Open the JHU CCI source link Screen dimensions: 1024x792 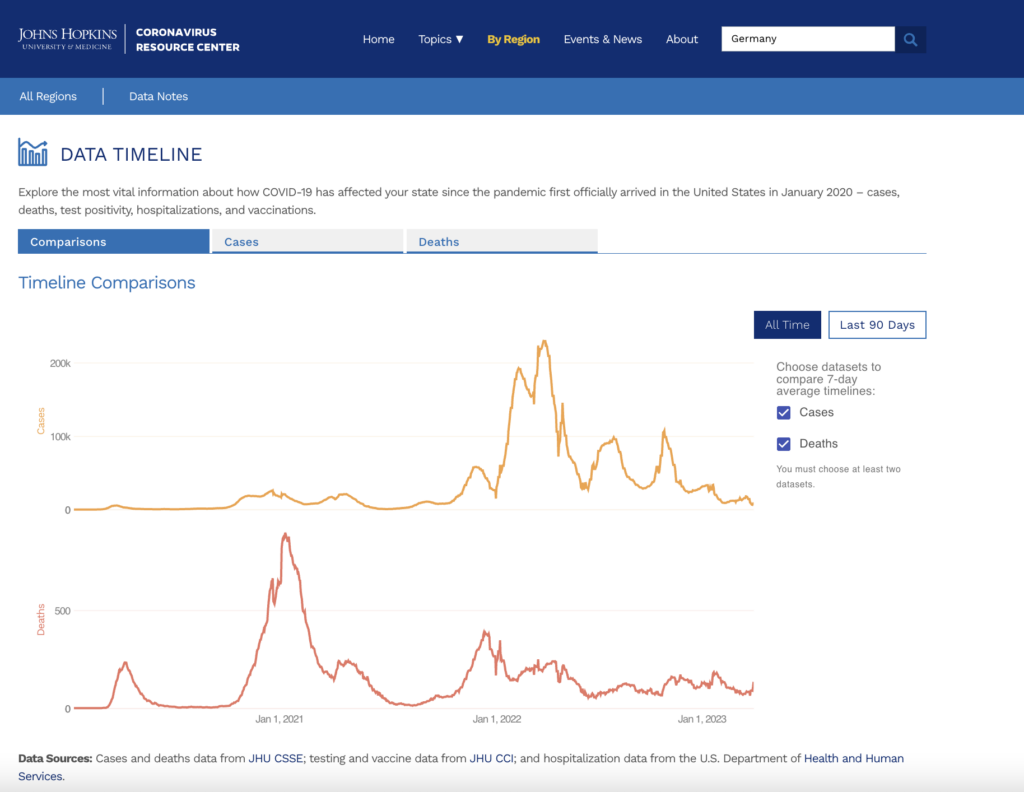[x=491, y=759]
